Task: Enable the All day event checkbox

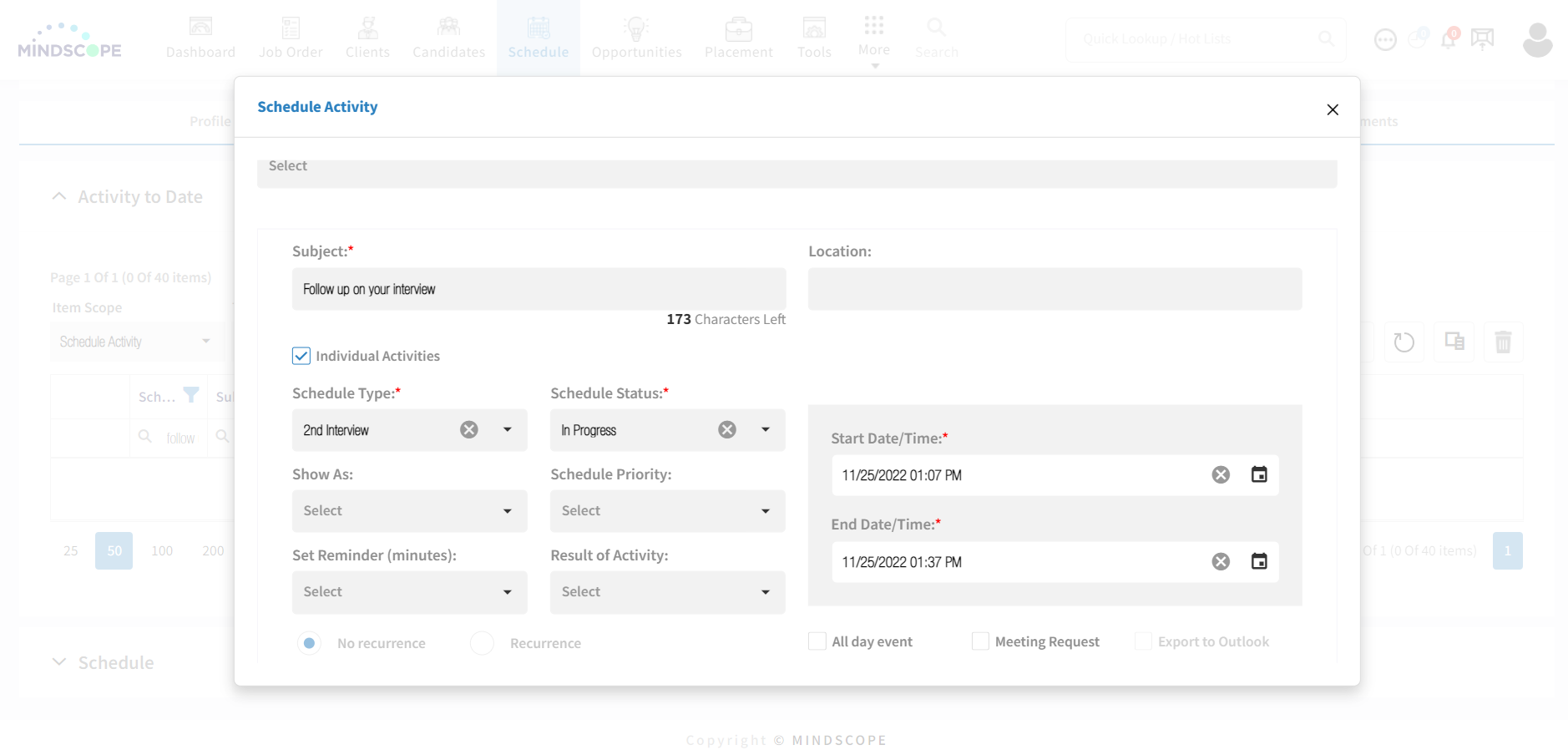Action: (x=816, y=641)
